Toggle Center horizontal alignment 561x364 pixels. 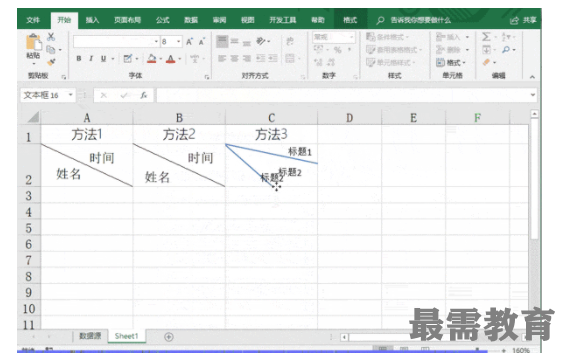[x=234, y=58]
